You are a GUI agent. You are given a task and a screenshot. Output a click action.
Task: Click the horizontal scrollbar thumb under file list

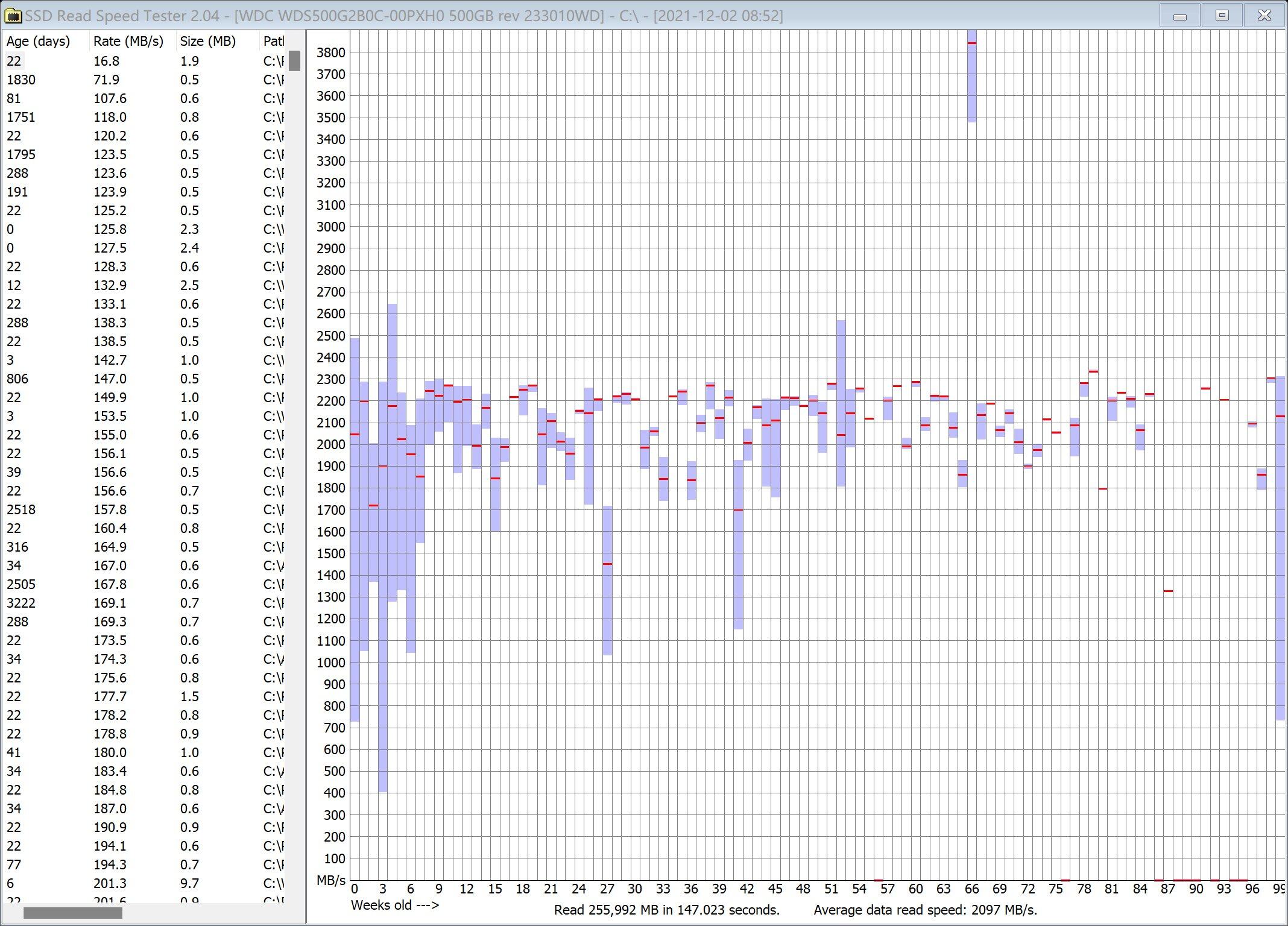72,913
